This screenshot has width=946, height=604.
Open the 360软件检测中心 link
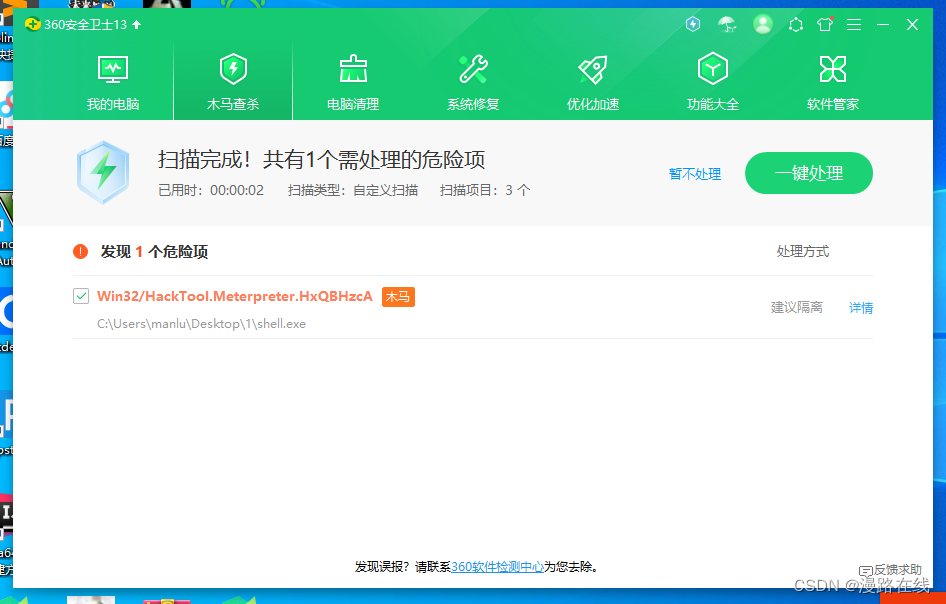(x=497, y=567)
